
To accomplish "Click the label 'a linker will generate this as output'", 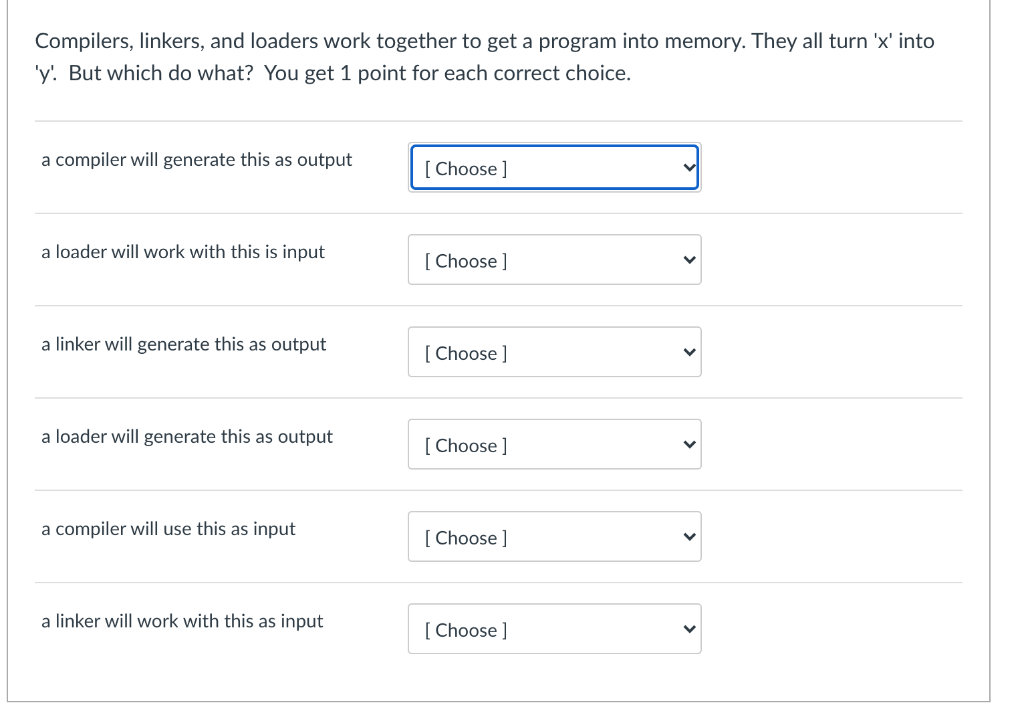I will (183, 344).
